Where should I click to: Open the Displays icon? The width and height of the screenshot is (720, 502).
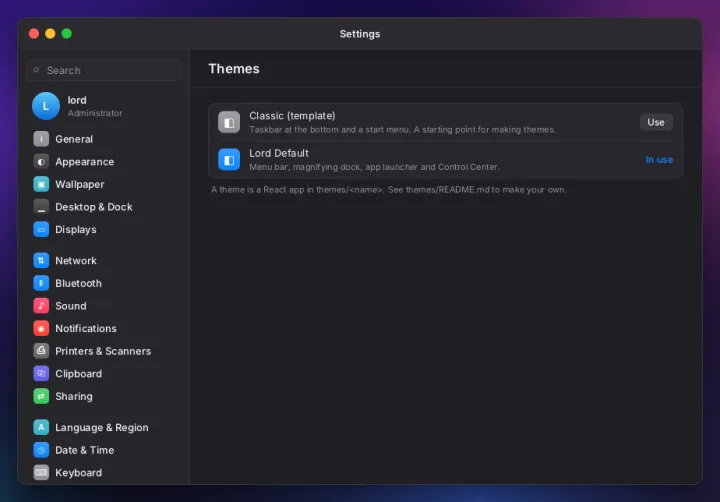click(x=41, y=229)
